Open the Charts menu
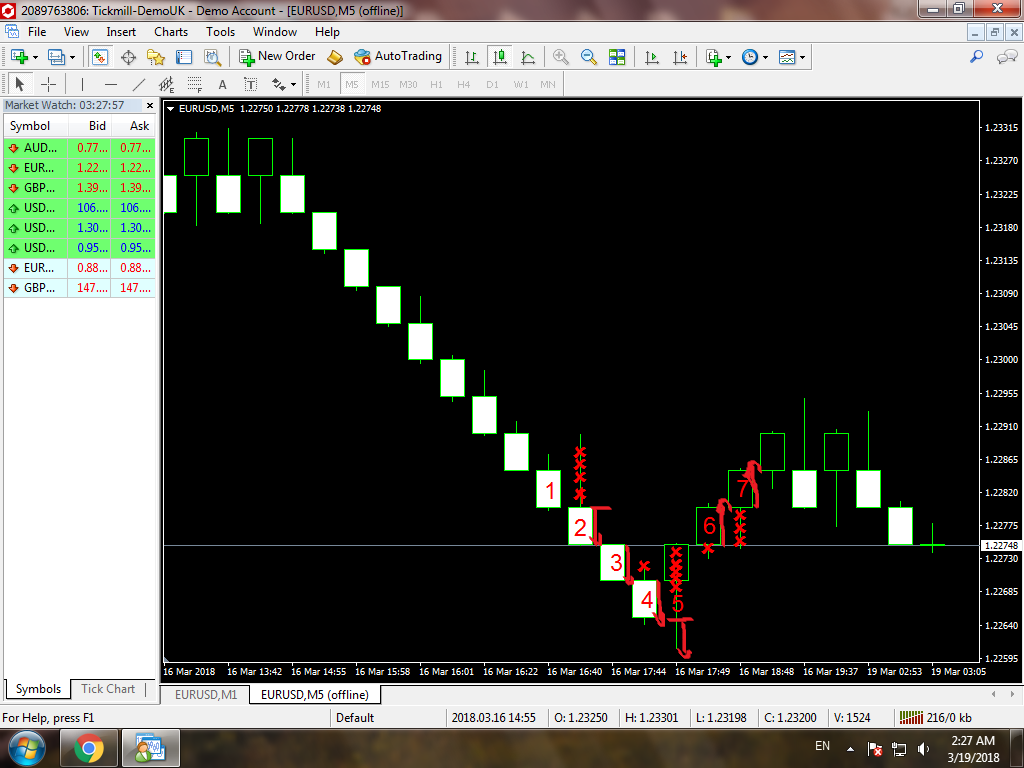Image resolution: width=1024 pixels, height=768 pixels. pyautogui.click(x=171, y=32)
